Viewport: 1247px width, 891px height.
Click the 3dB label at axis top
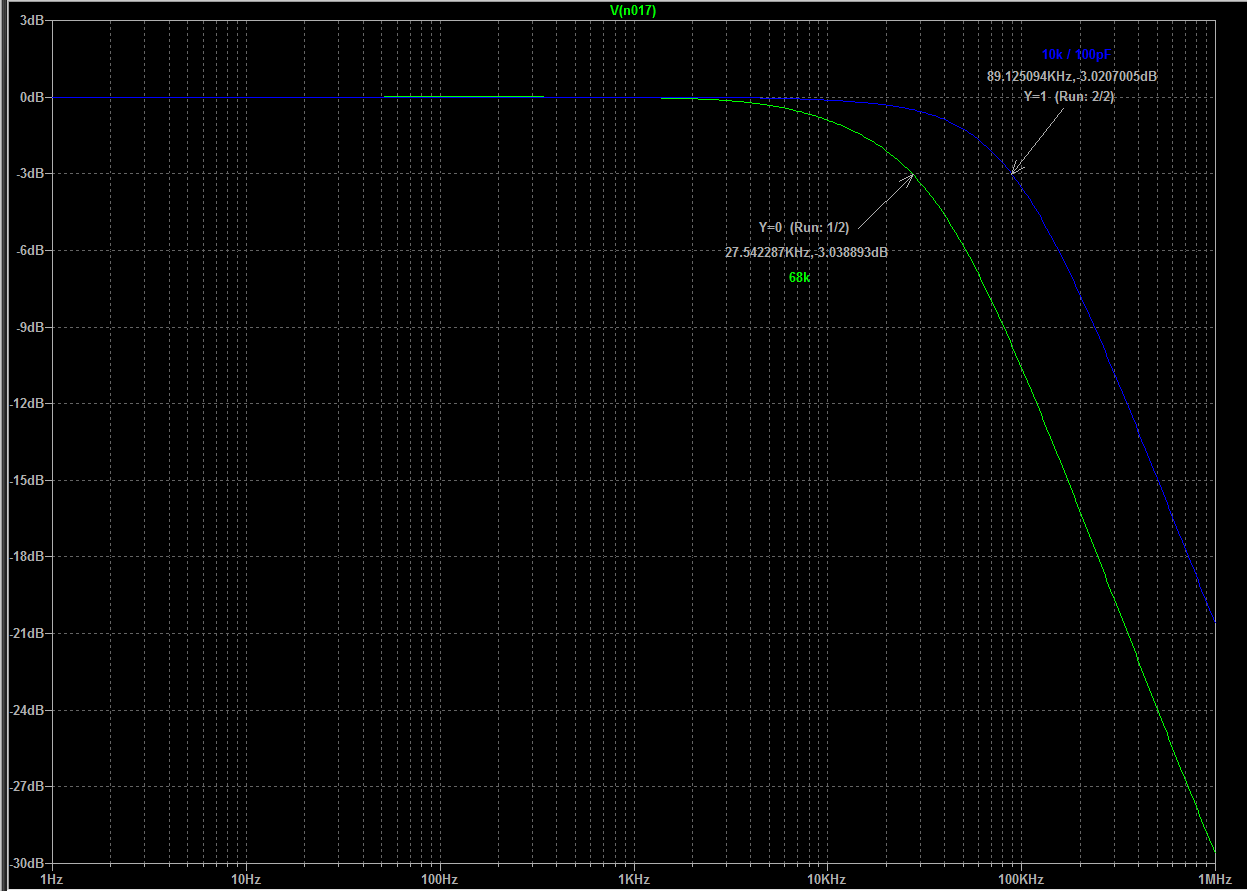point(31,20)
